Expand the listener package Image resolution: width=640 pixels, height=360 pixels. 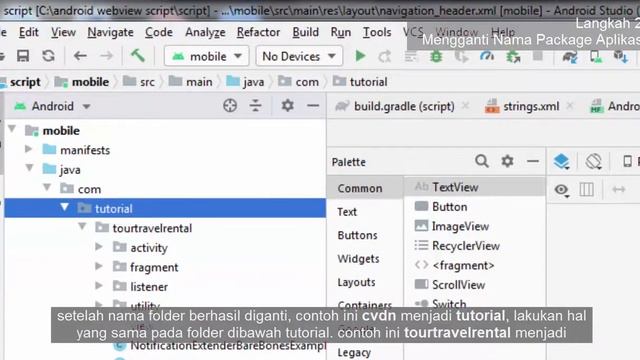click(99, 285)
